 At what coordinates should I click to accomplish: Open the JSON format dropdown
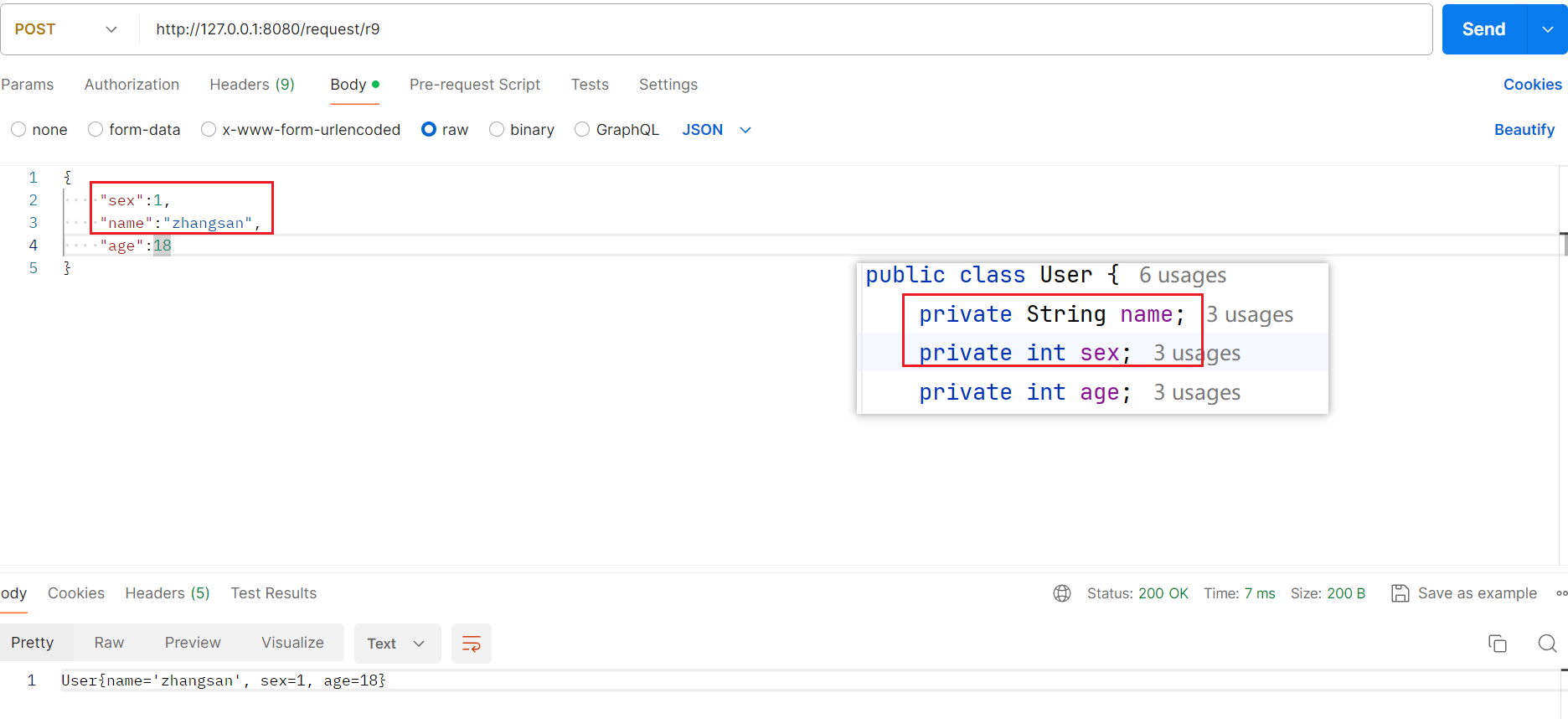(716, 130)
